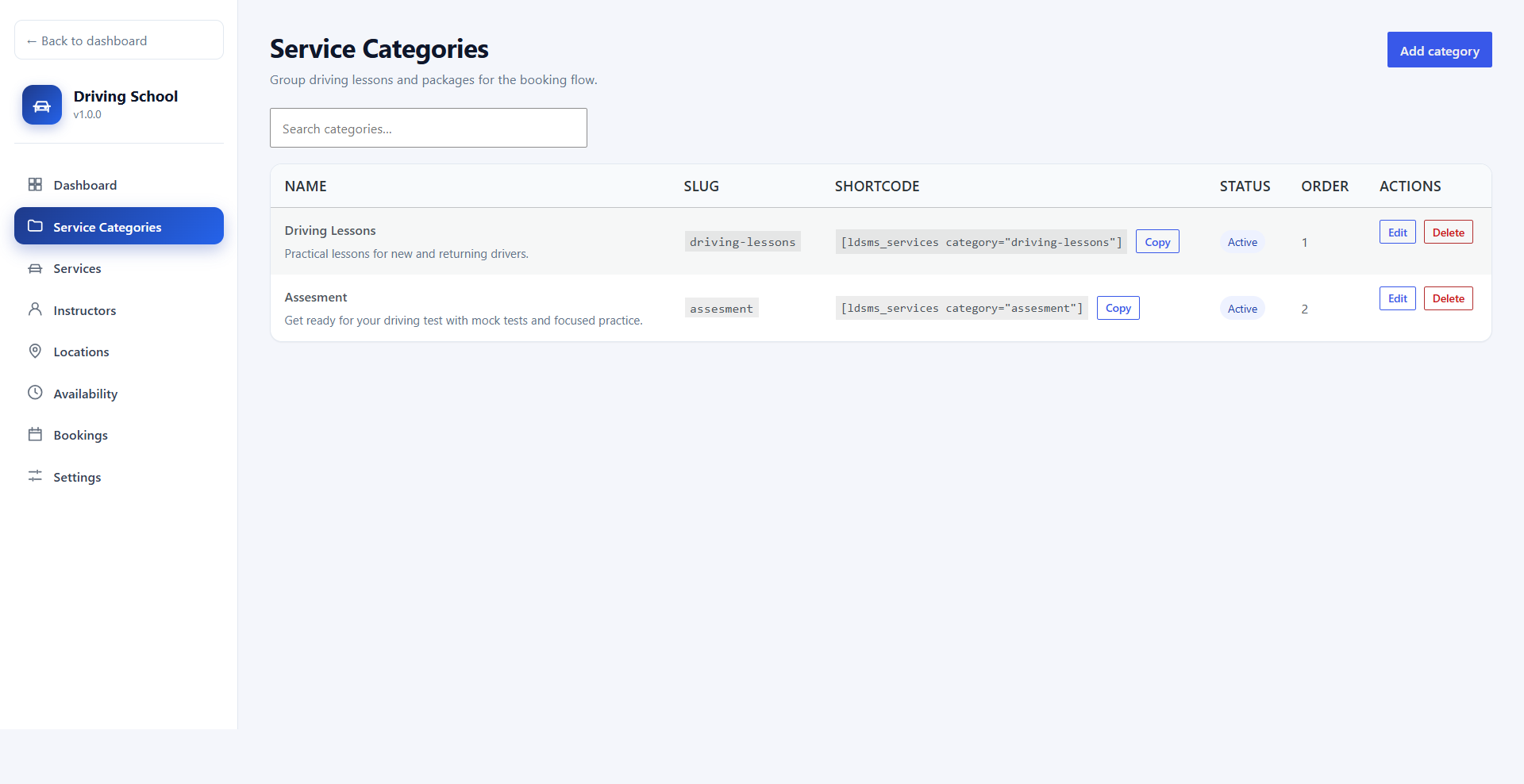The width and height of the screenshot is (1524, 784).
Task: Open the Locations menu item
Action: pyautogui.click(x=119, y=352)
